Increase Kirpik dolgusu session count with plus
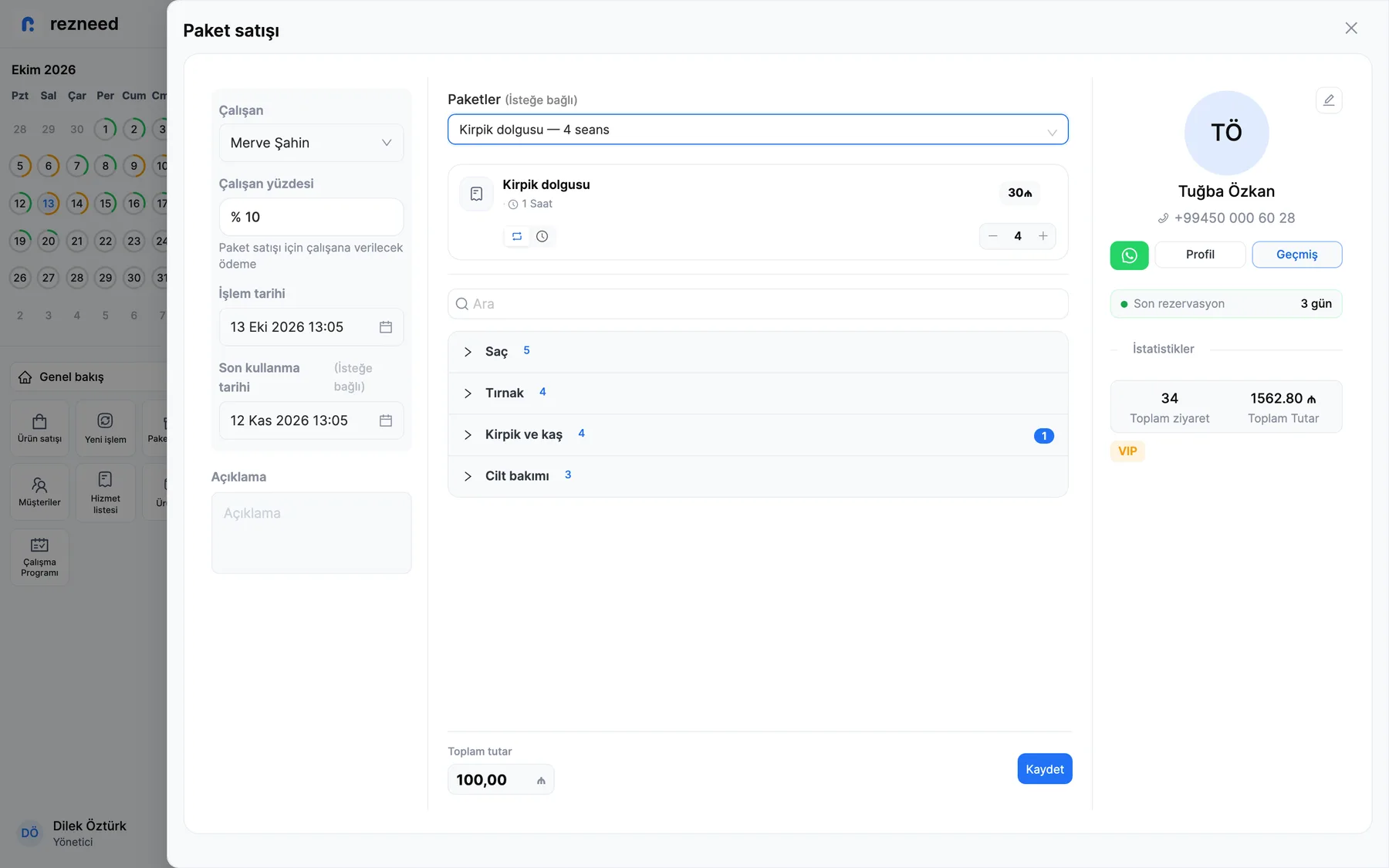The height and width of the screenshot is (868, 1389). pyautogui.click(x=1043, y=236)
